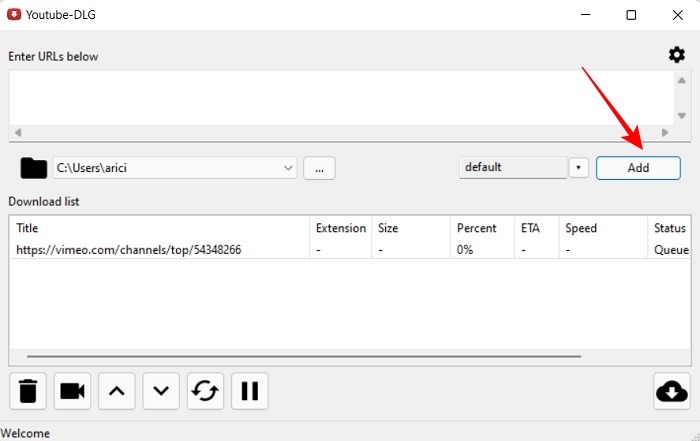Play downloaded video using camera icon
This screenshot has height=441, width=700.
pos(72,391)
